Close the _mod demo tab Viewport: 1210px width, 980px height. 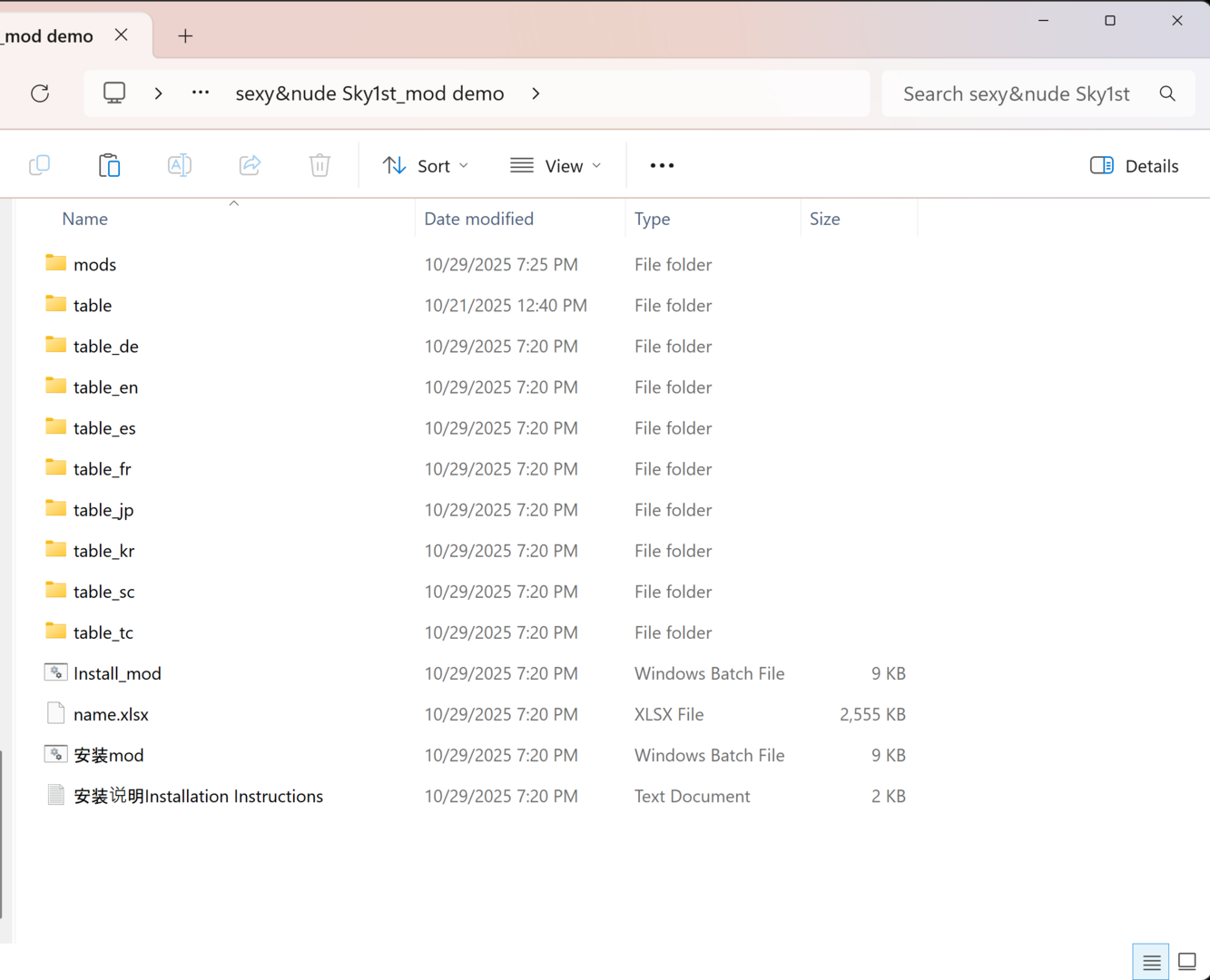pyautogui.click(x=121, y=34)
